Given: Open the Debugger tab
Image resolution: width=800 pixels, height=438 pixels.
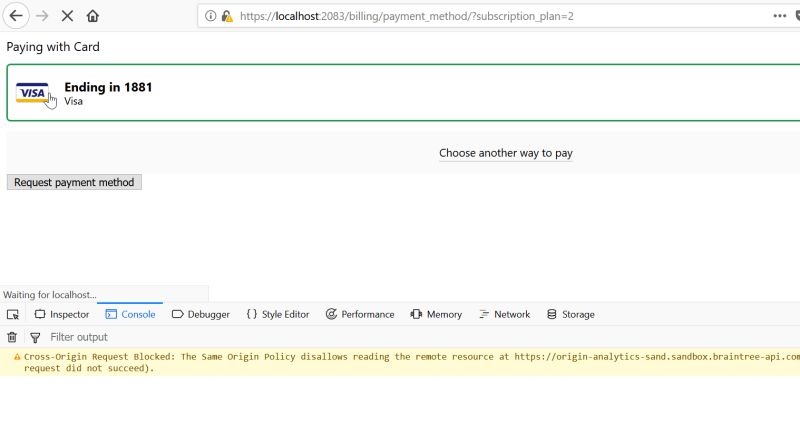Looking at the screenshot, I should click(x=201, y=314).
